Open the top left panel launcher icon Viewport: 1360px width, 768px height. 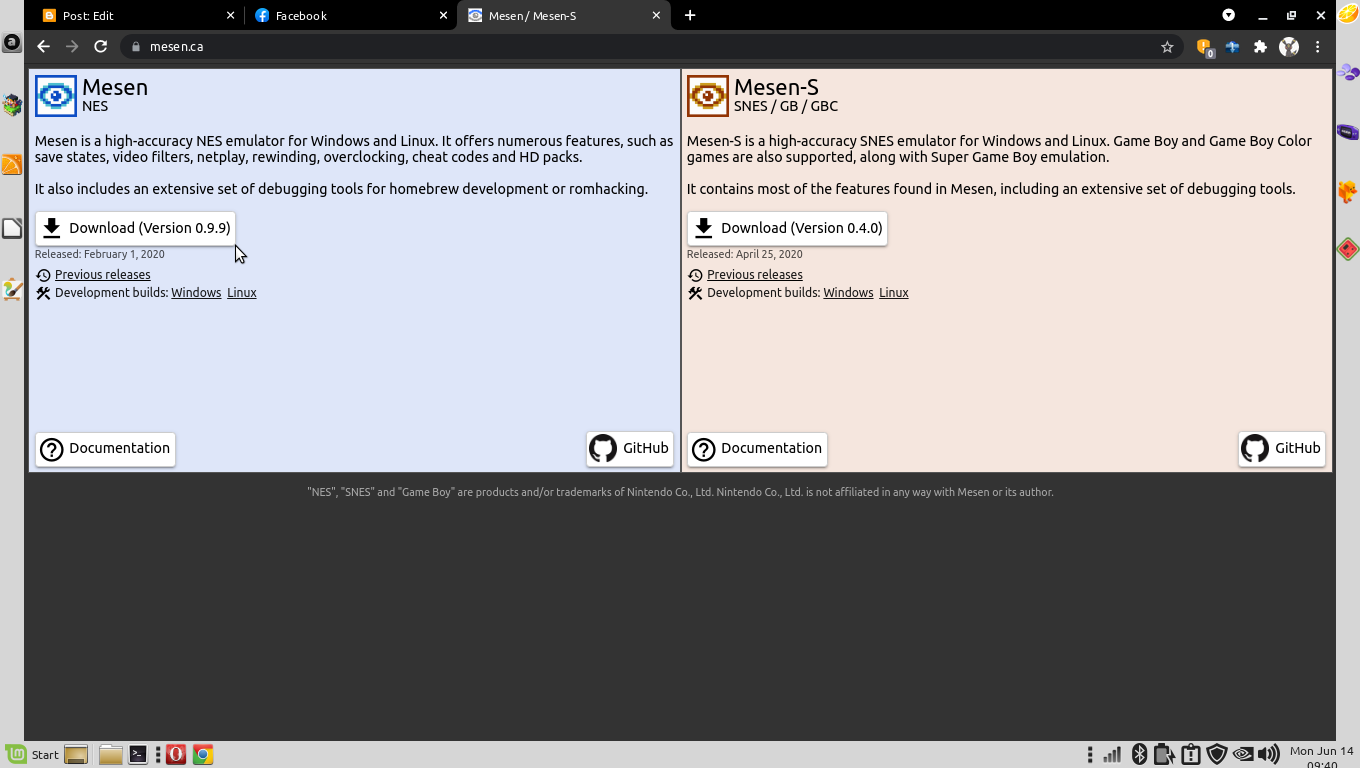pos(11,43)
